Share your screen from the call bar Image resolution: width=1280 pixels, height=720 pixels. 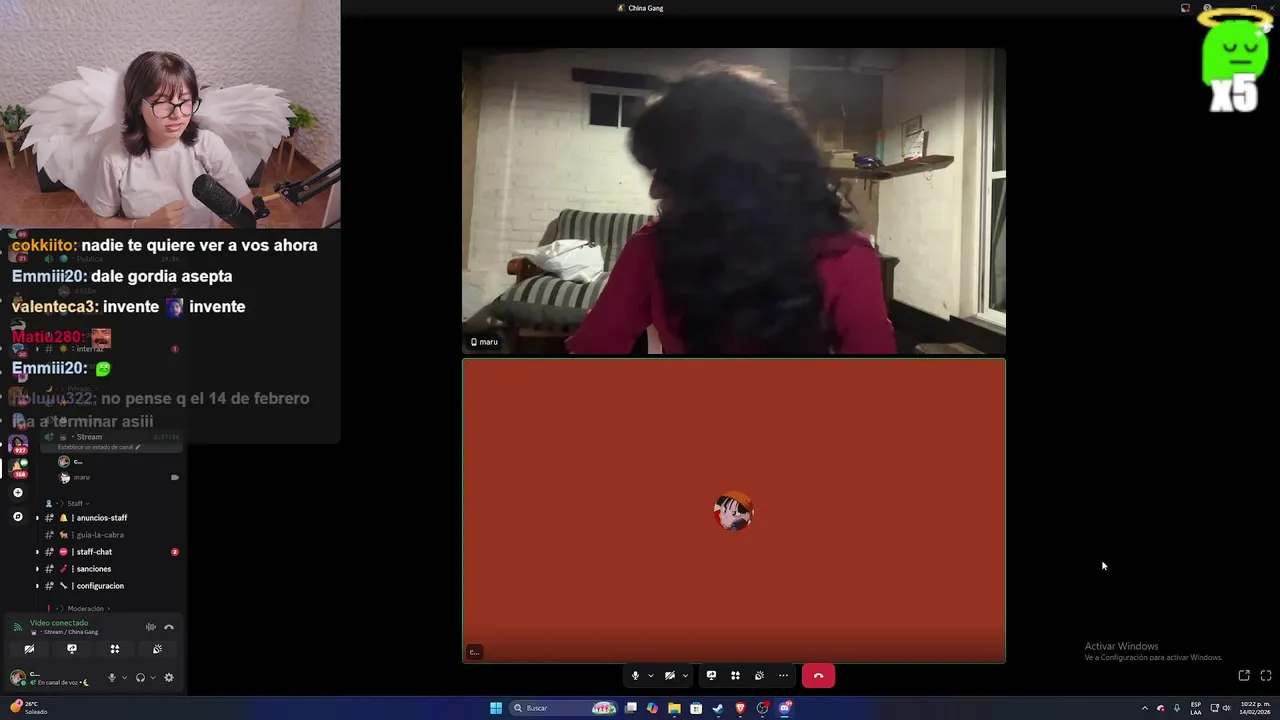point(711,676)
